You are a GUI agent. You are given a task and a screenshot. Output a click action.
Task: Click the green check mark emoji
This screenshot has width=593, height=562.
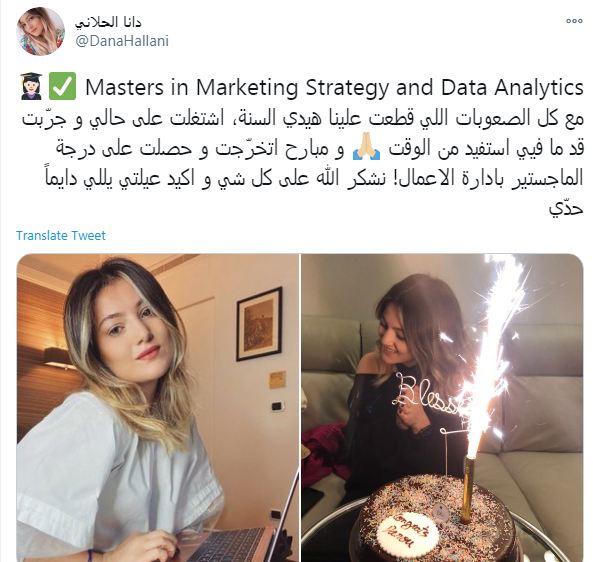pos(62,87)
